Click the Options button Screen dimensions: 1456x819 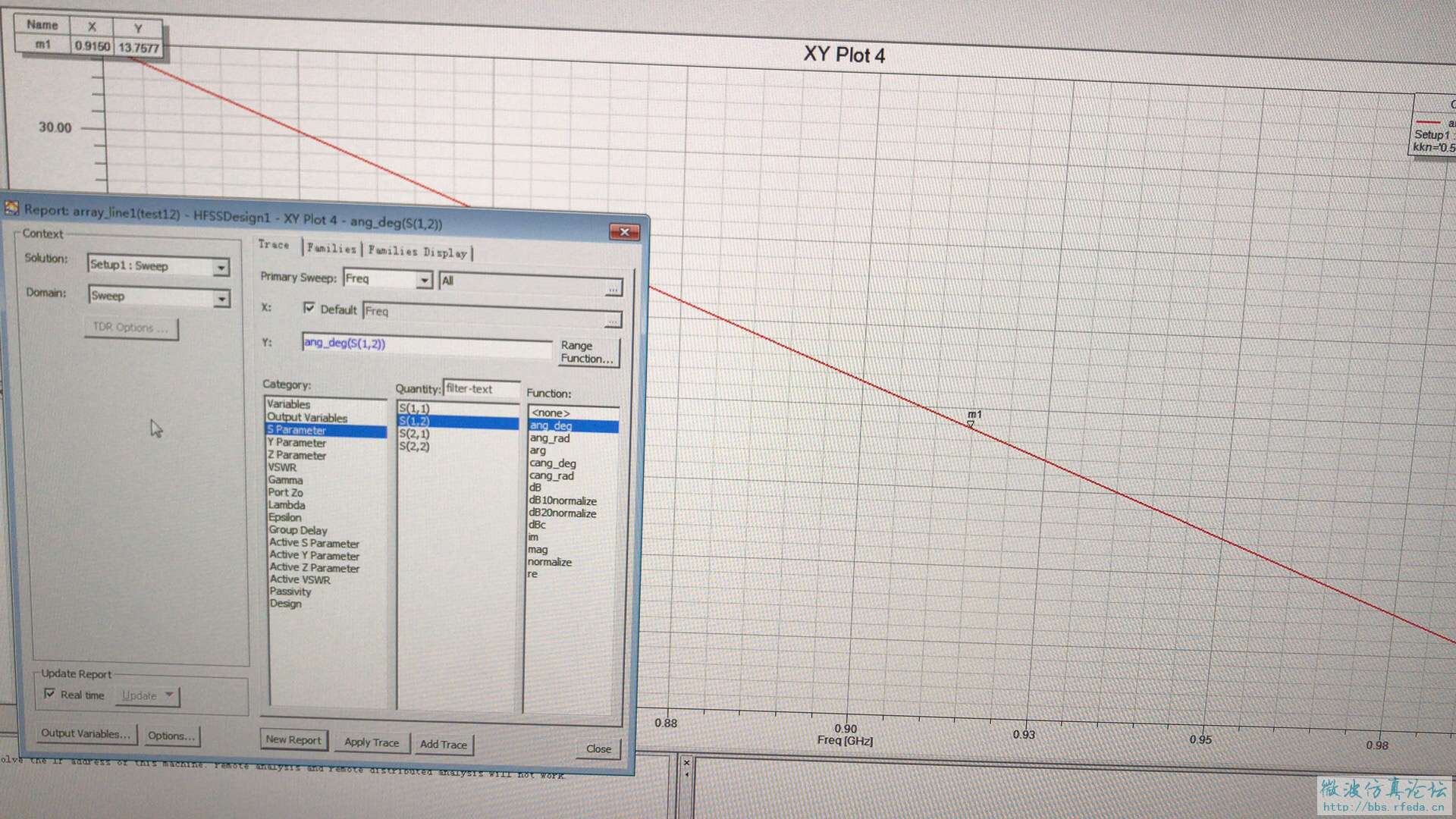(x=171, y=736)
